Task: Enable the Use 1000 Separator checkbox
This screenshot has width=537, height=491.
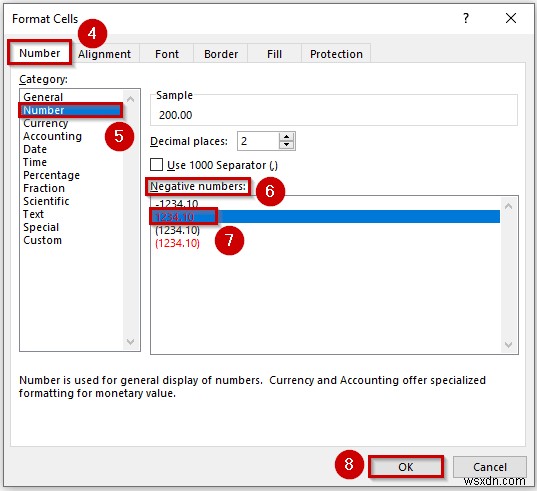Action: [x=157, y=165]
